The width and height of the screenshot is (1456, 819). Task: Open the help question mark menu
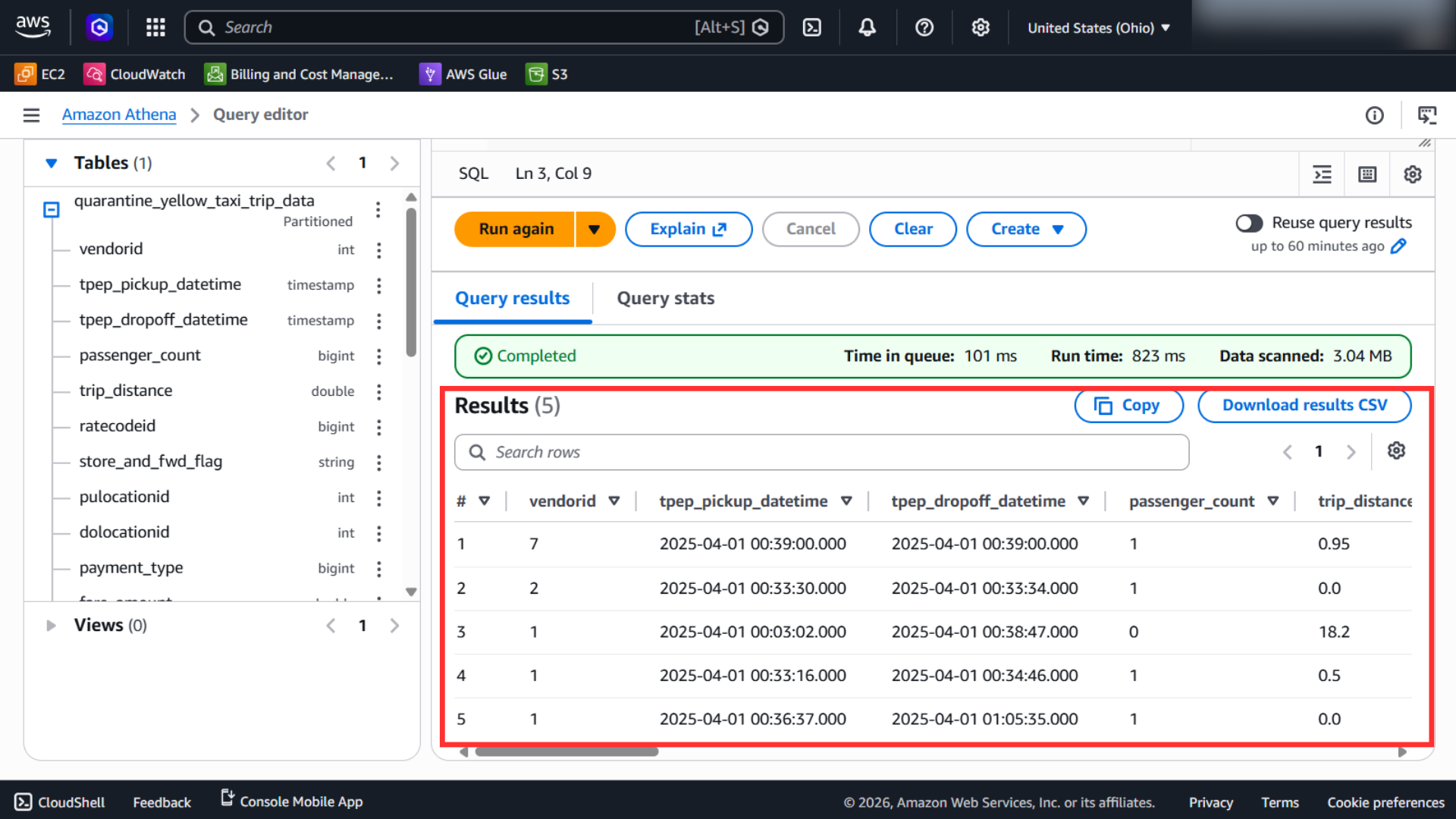click(x=924, y=27)
